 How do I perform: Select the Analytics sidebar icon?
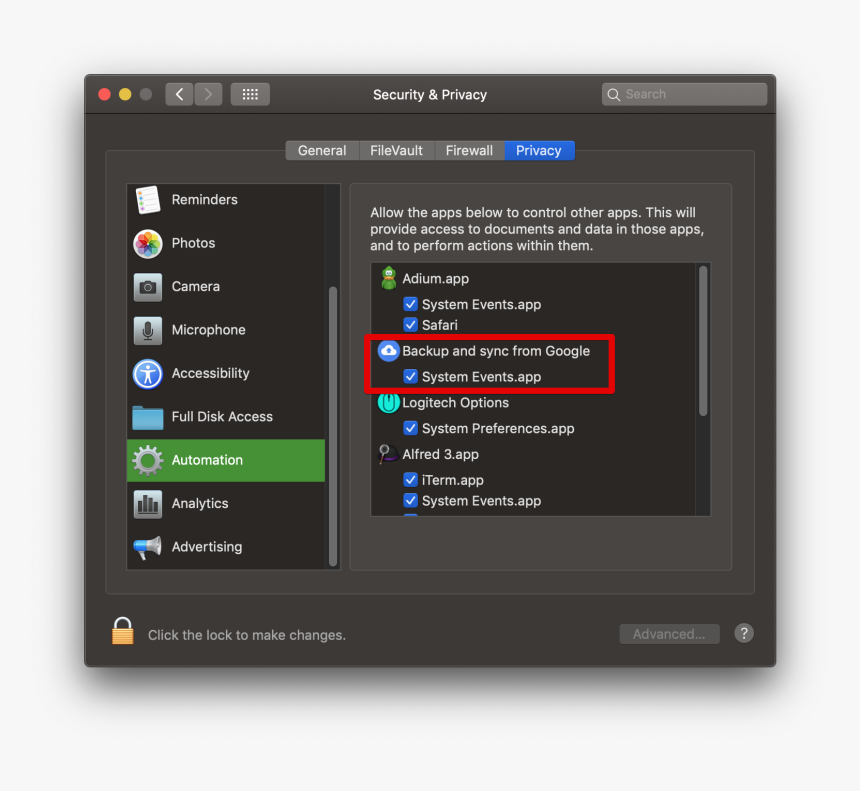[x=146, y=503]
